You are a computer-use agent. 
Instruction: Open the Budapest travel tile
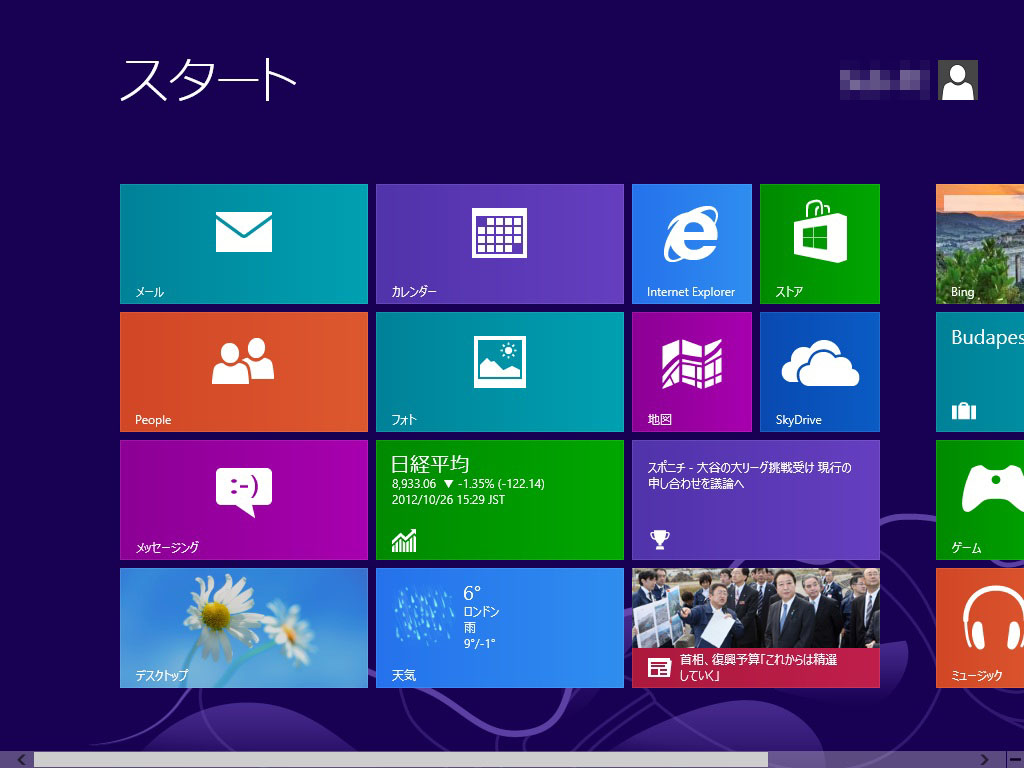click(980, 372)
